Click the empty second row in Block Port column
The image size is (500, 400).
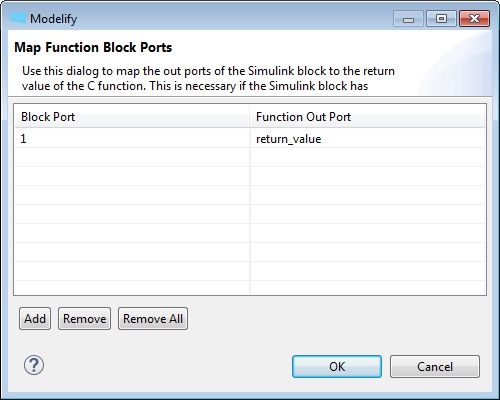coord(132,157)
